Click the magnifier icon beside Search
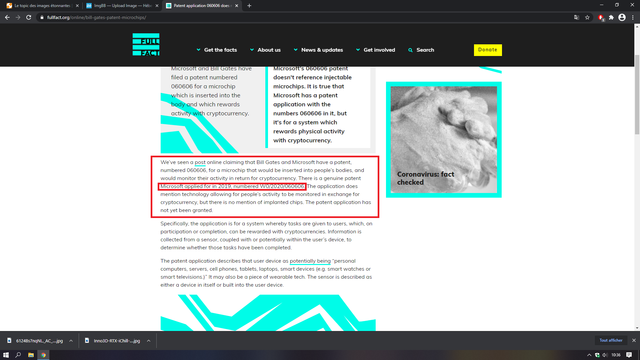The image size is (640, 360). tap(410, 50)
